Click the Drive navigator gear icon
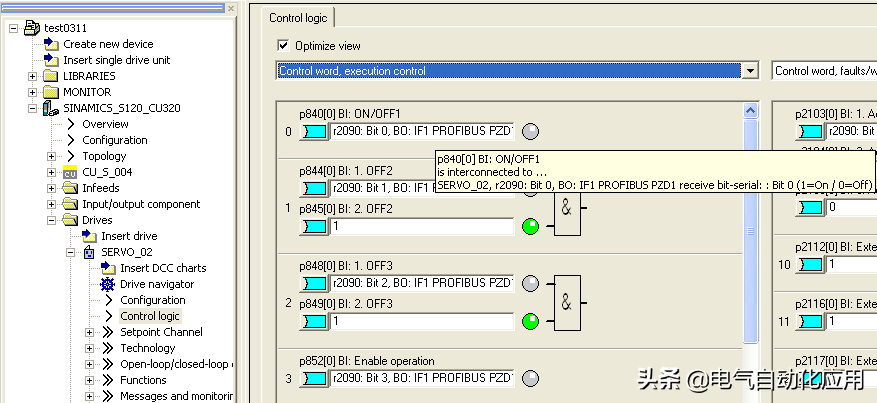 [x=109, y=284]
